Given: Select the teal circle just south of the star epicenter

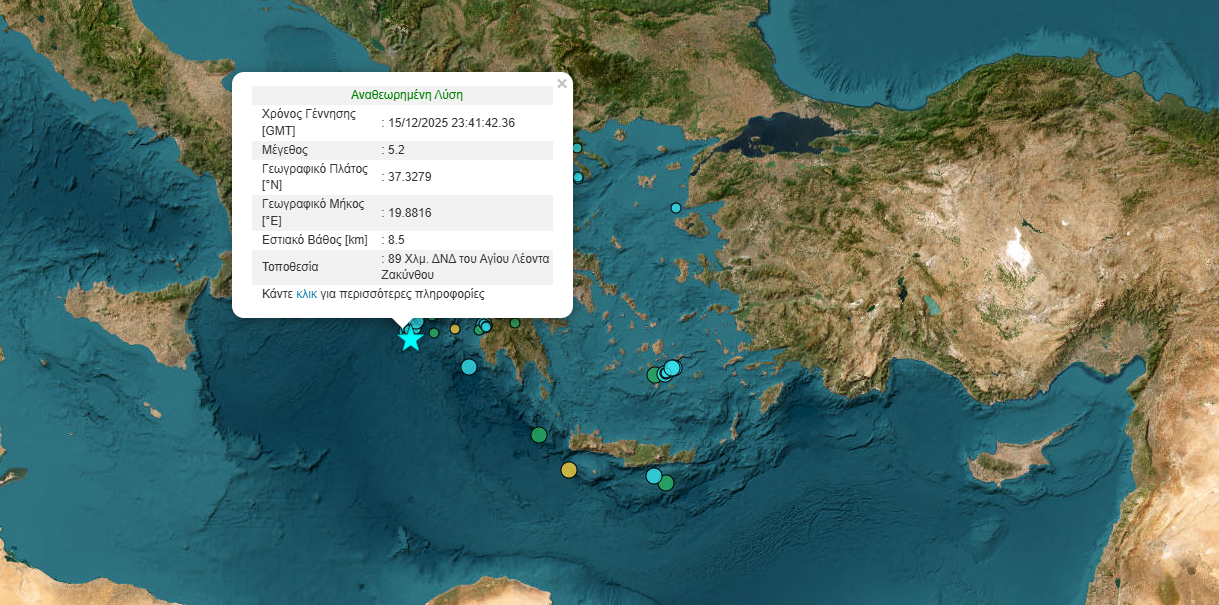Looking at the screenshot, I should pos(469,367).
